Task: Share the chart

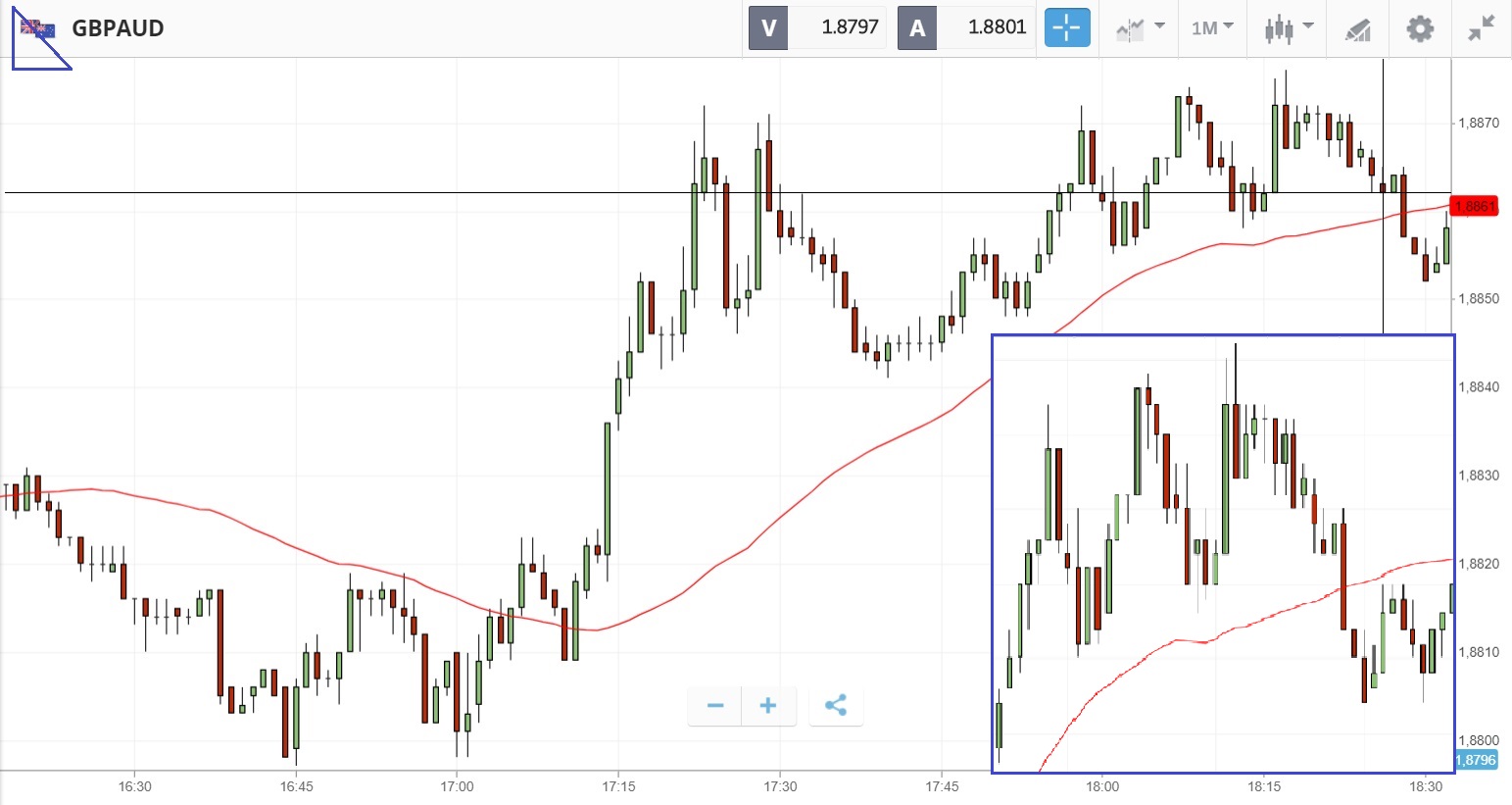Action: (836, 705)
